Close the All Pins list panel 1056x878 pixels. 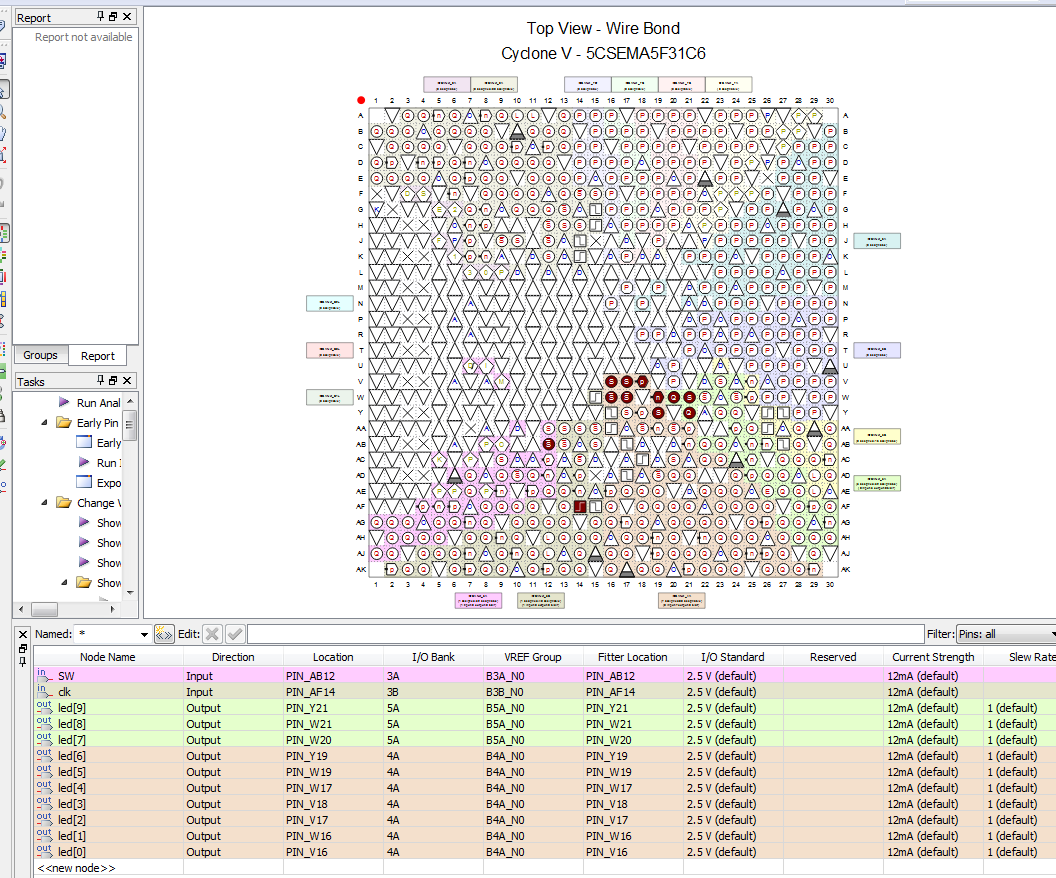point(22,634)
